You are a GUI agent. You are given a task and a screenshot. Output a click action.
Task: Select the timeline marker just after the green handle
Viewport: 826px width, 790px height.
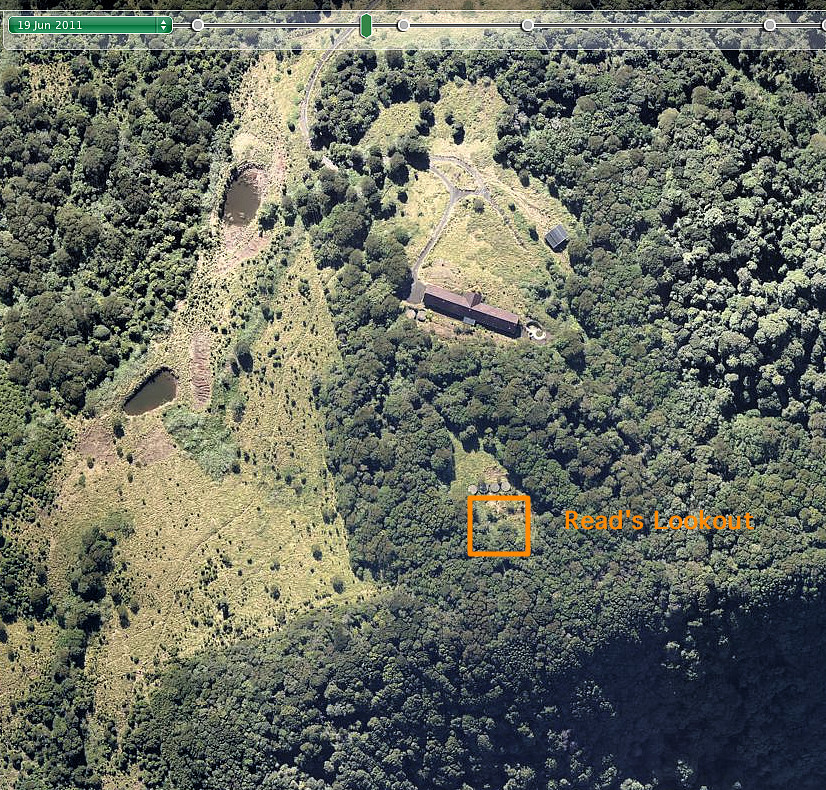pyautogui.click(x=403, y=25)
